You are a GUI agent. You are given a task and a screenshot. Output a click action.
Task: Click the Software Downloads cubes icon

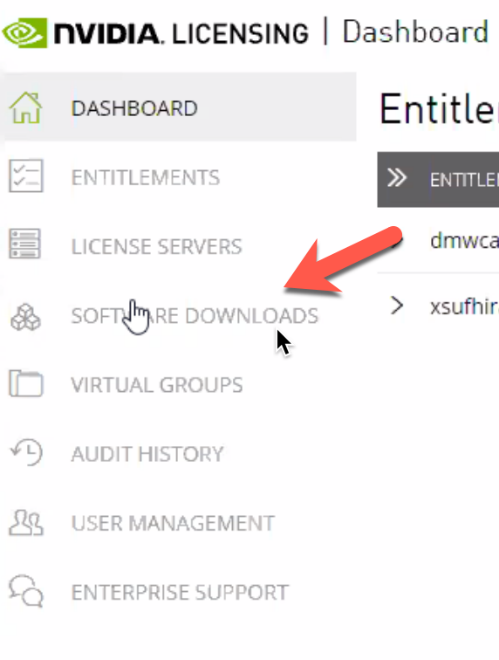coord(26,317)
